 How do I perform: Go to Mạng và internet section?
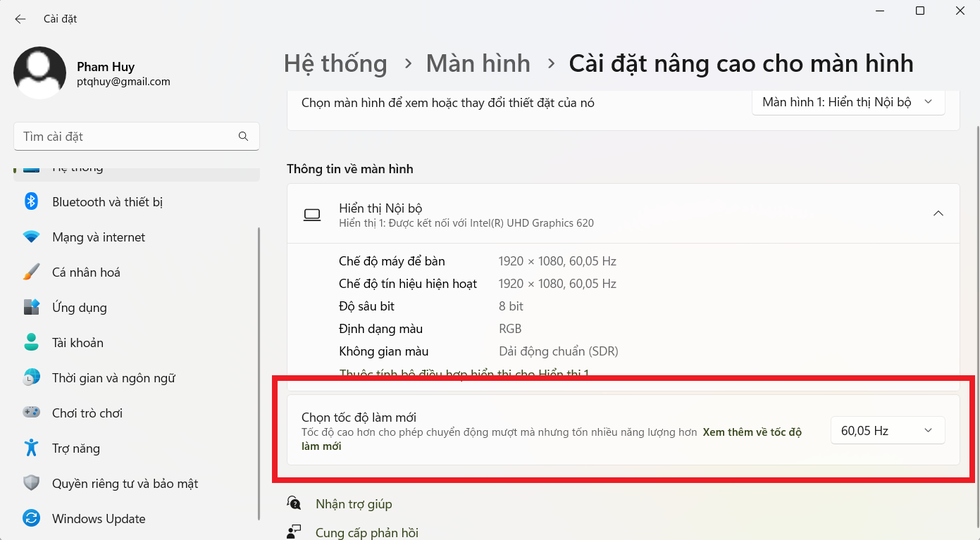(x=136, y=237)
